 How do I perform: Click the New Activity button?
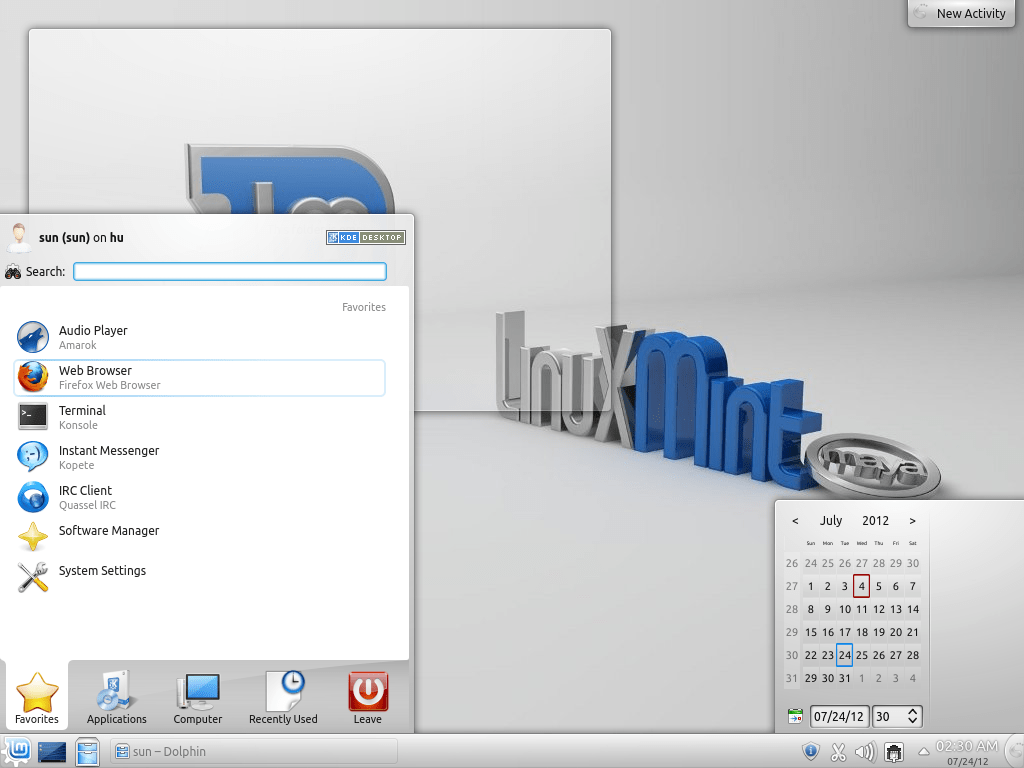[961, 13]
